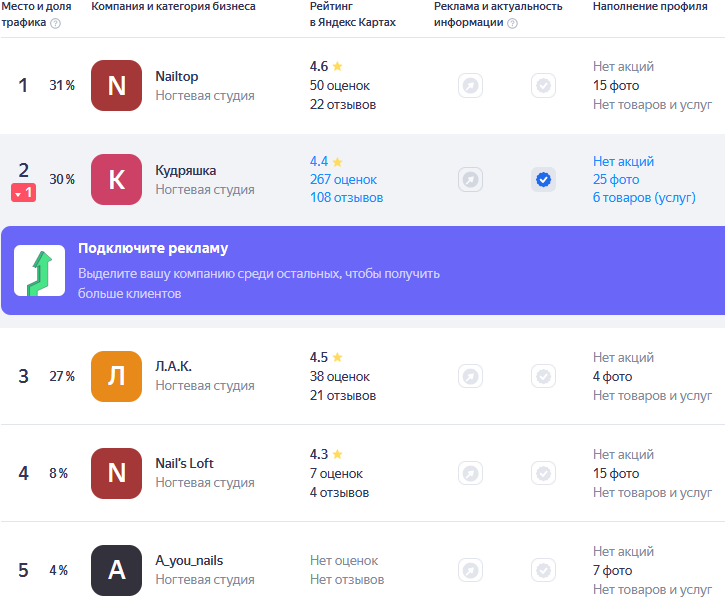Click the '15 фото' text in Nailtop row

tap(616, 86)
